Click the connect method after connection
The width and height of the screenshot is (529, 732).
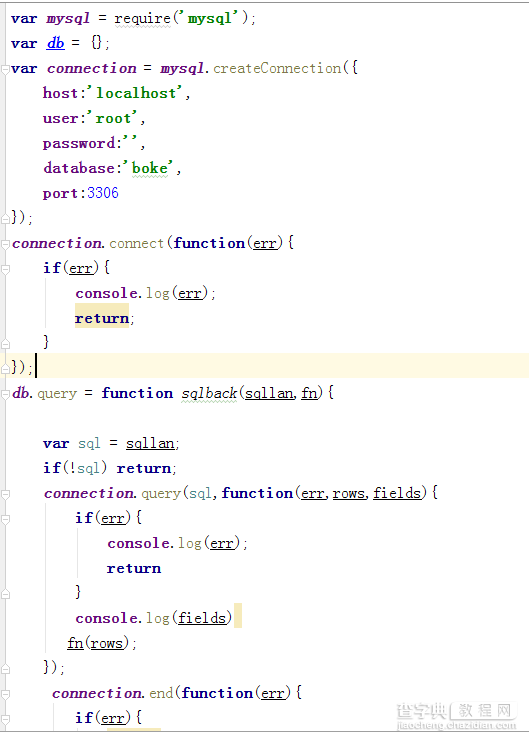136,244
